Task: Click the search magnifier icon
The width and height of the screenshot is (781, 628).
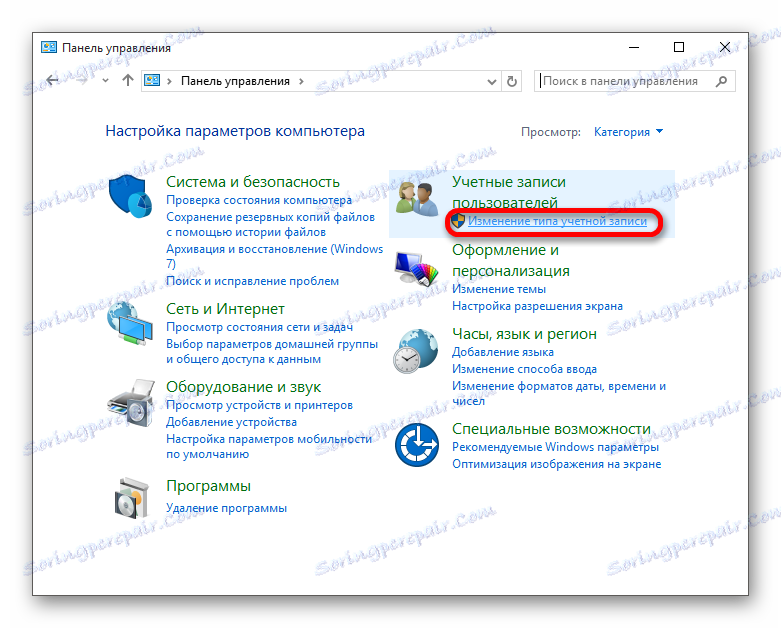Action: [x=721, y=81]
